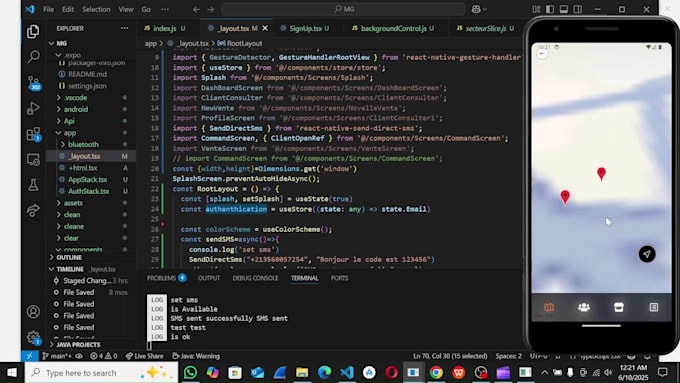Viewport: 680px width, 383px height.
Task: Tap the emulator map tab icon
Action: [x=549, y=307]
